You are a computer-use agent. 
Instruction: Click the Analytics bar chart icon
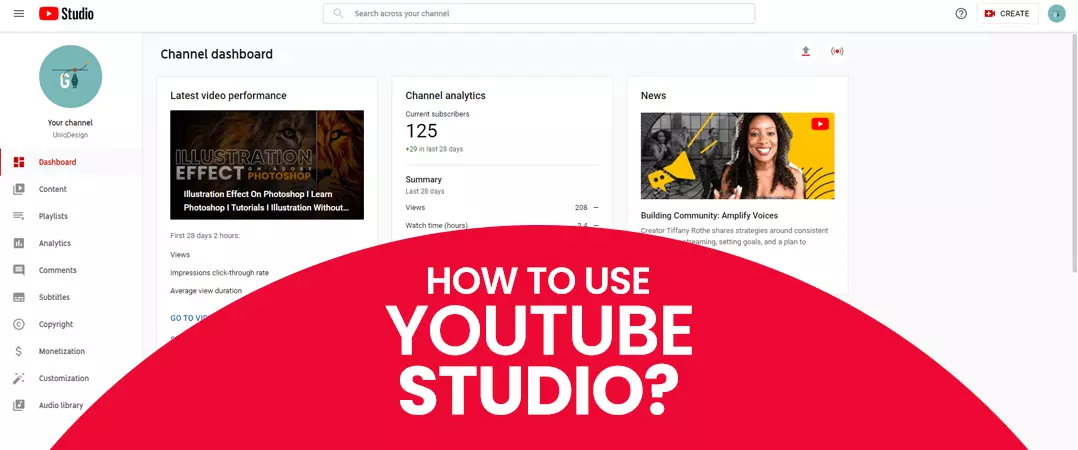click(x=19, y=243)
